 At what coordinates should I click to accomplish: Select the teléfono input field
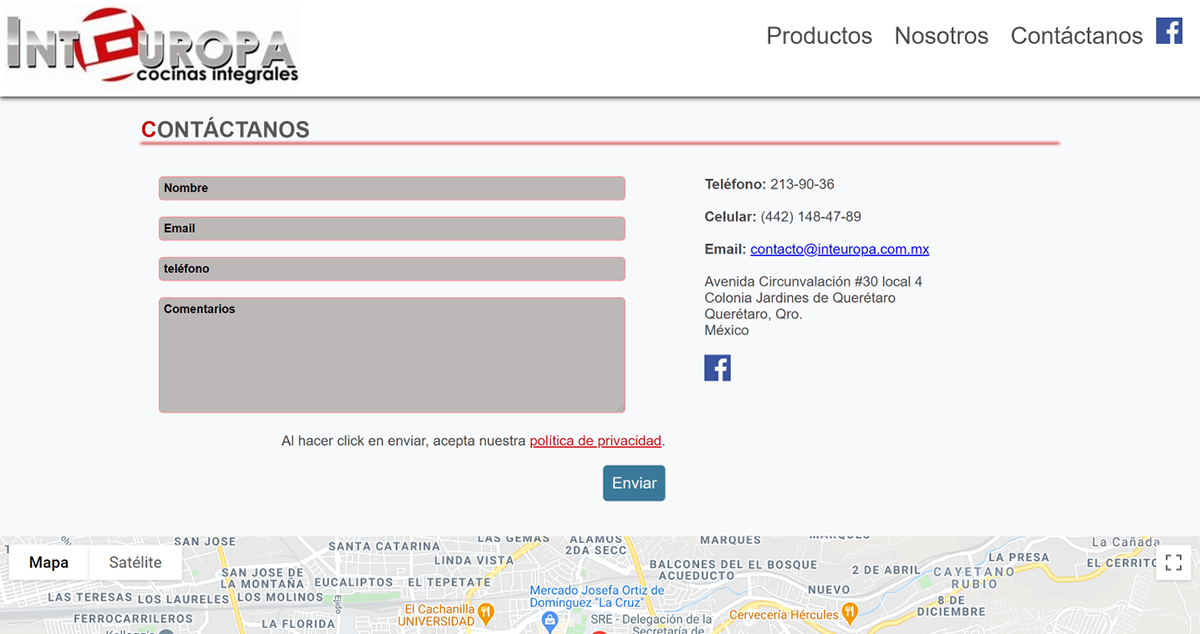point(392,269)
